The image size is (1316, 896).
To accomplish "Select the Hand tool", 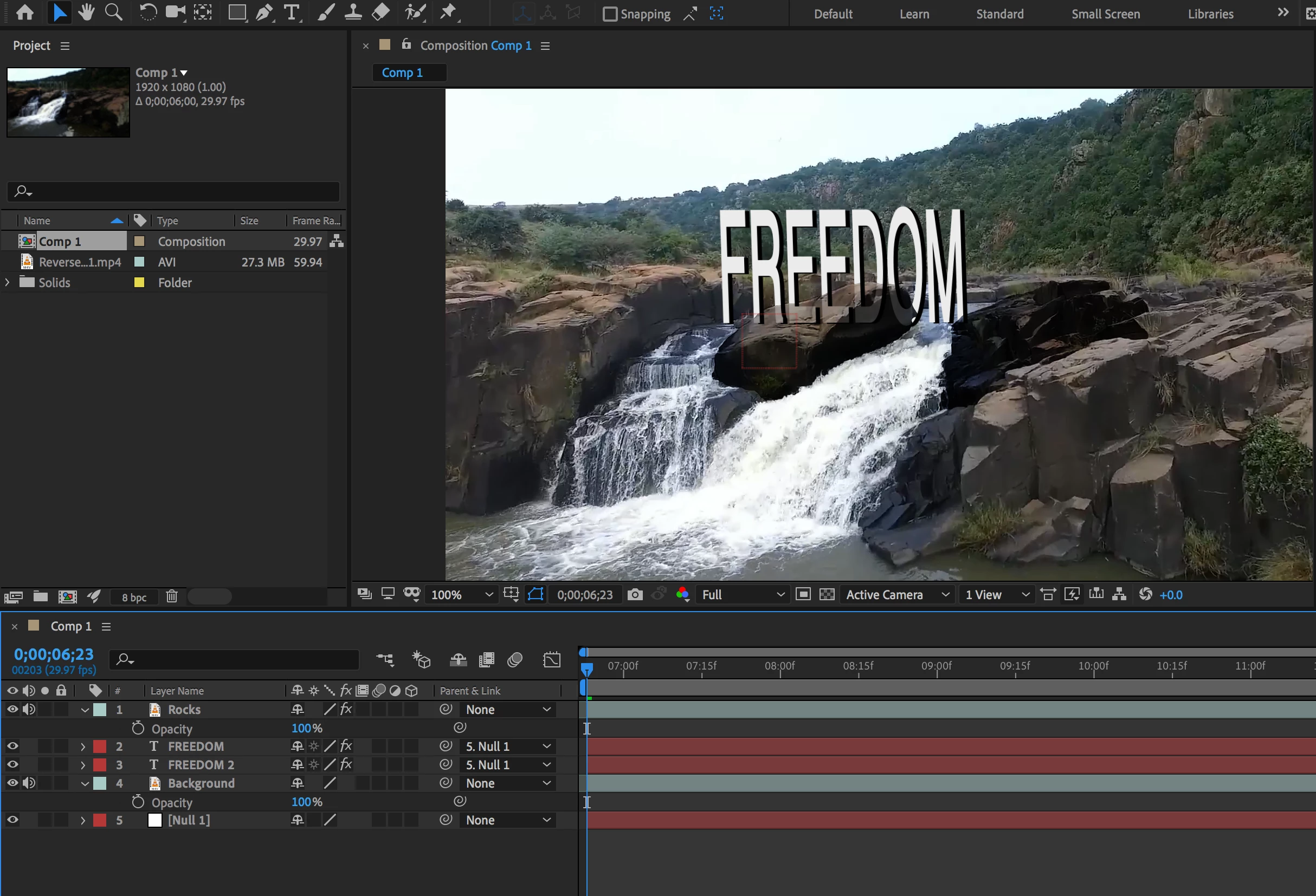I will pos(86,12).
